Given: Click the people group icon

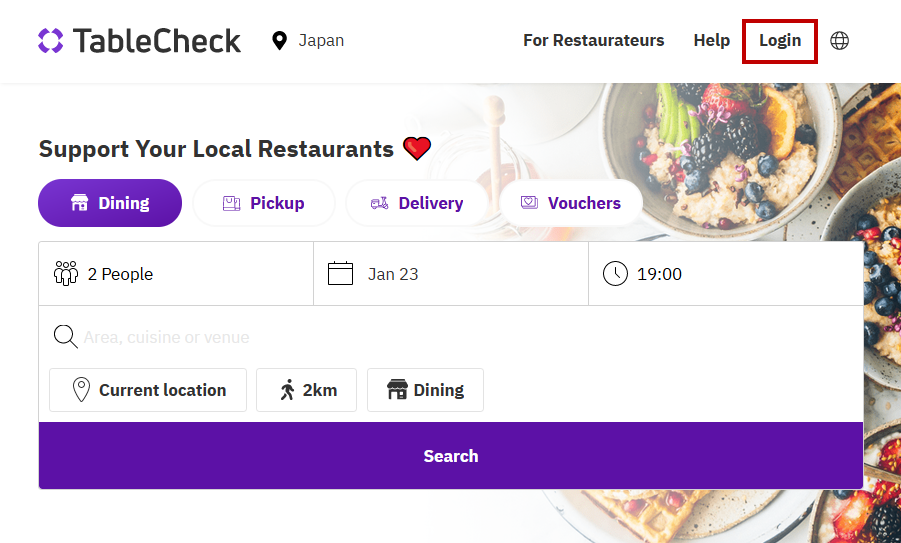Looking at the screenshot, I should tap(66, 274).
